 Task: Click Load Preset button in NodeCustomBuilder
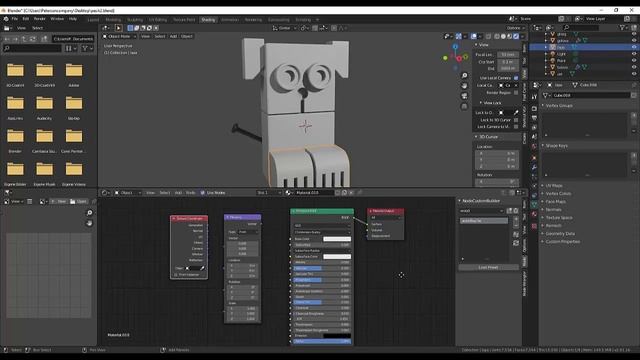(x=488, y=267)
